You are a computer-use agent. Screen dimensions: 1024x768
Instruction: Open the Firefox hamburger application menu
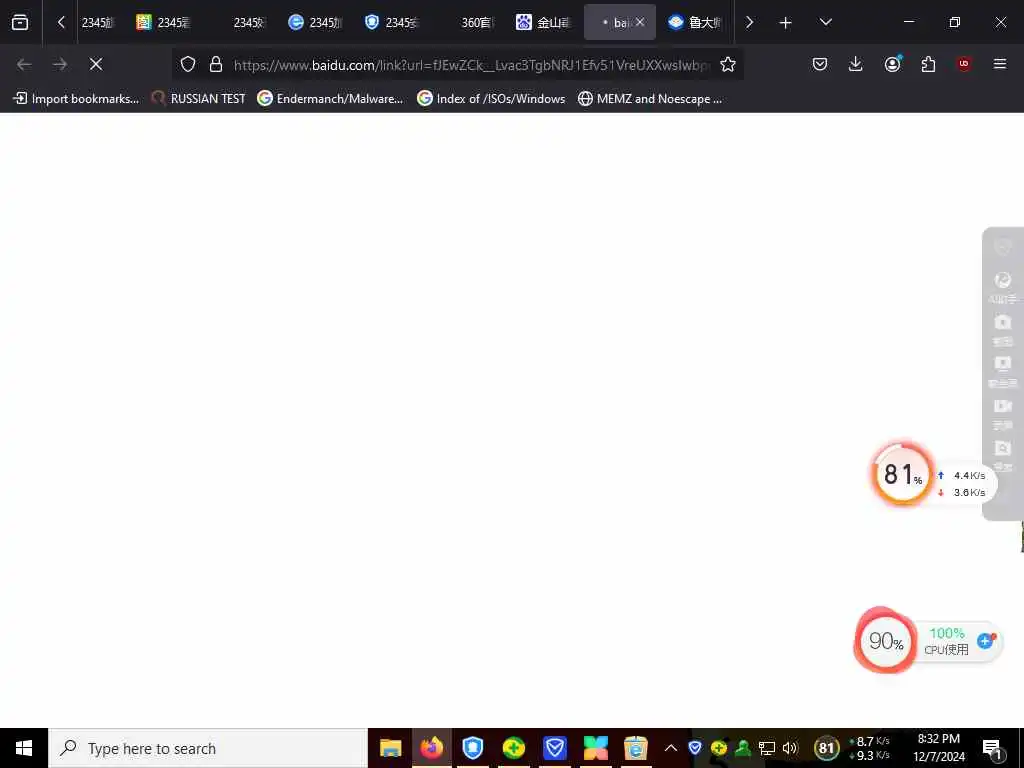(1000, 64)
